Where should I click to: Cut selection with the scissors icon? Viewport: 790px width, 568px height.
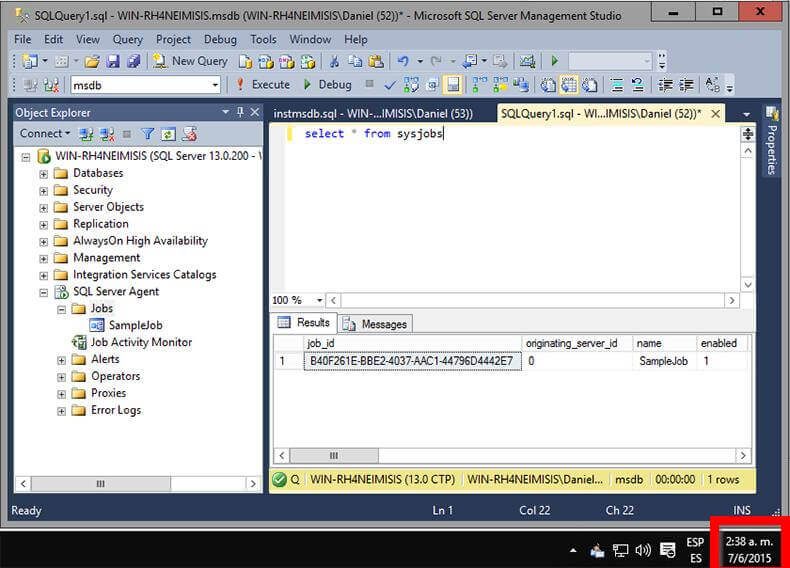[334, 61]
